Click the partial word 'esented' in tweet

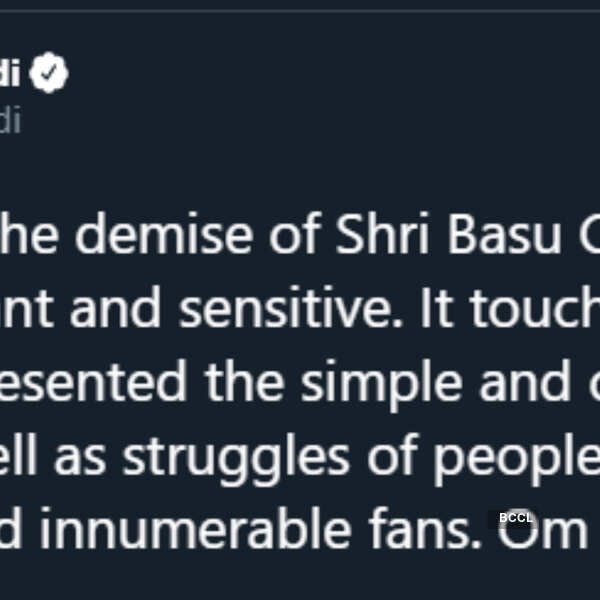point(94,381)
